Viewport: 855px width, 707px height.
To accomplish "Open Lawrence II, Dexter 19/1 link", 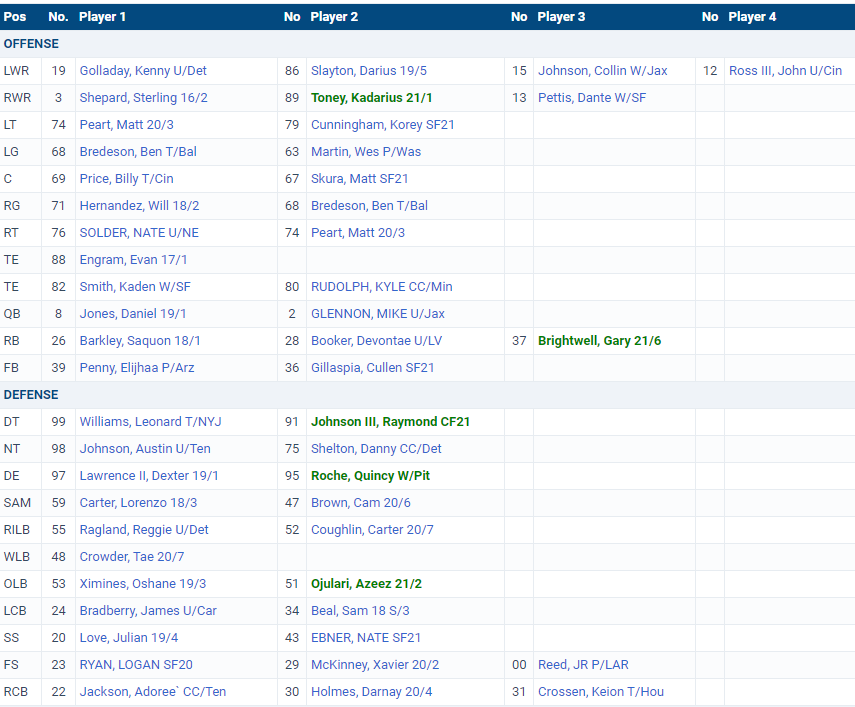I will click(x=149, y=476).
